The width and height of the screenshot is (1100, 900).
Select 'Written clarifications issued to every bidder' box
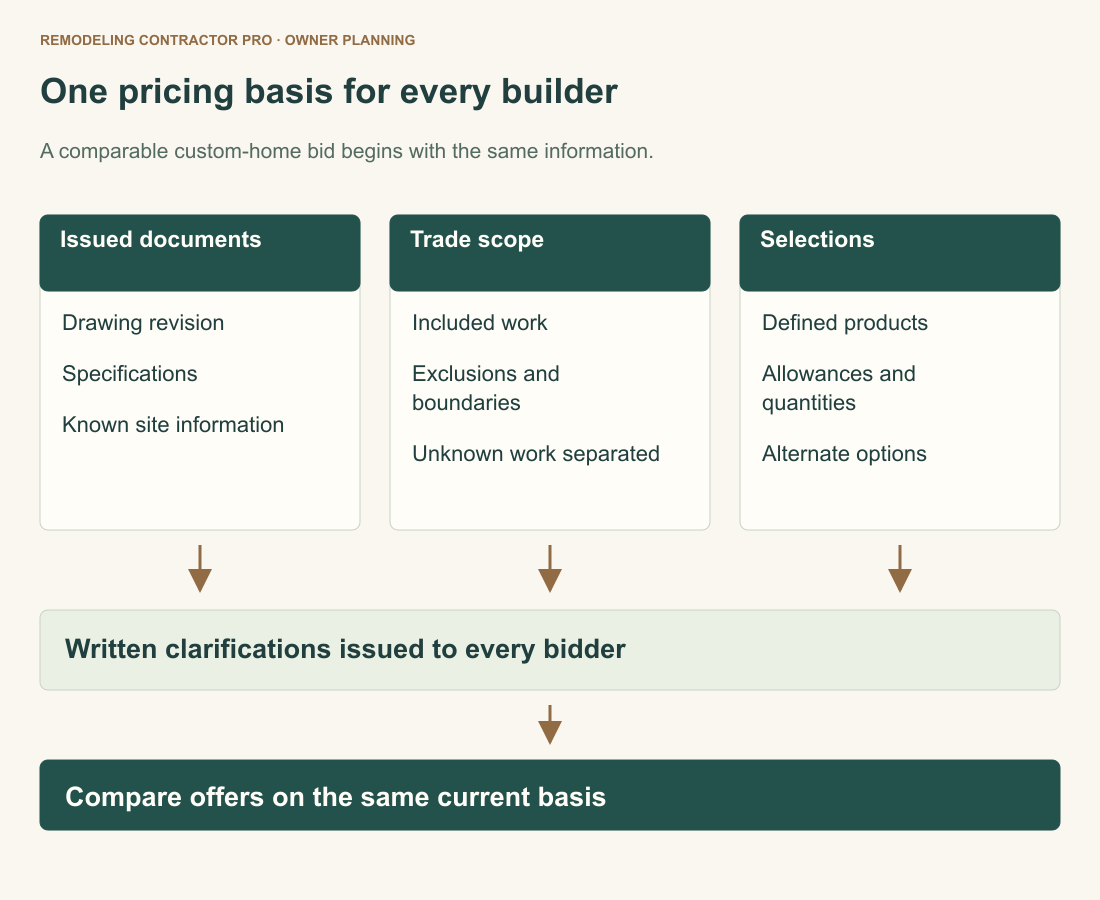550,650
